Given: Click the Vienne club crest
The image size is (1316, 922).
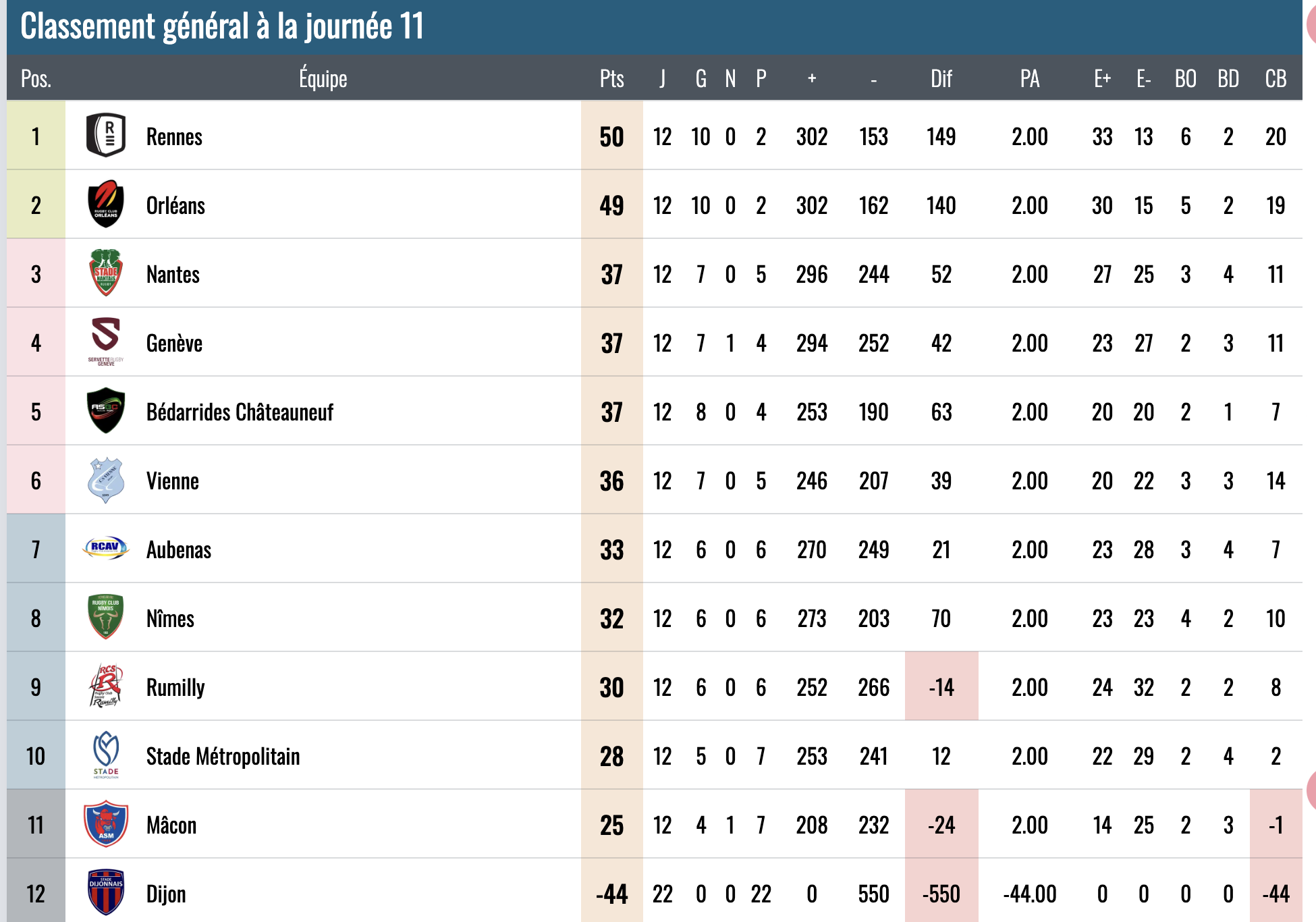Looking at the screenshot, I should point(106,480).
